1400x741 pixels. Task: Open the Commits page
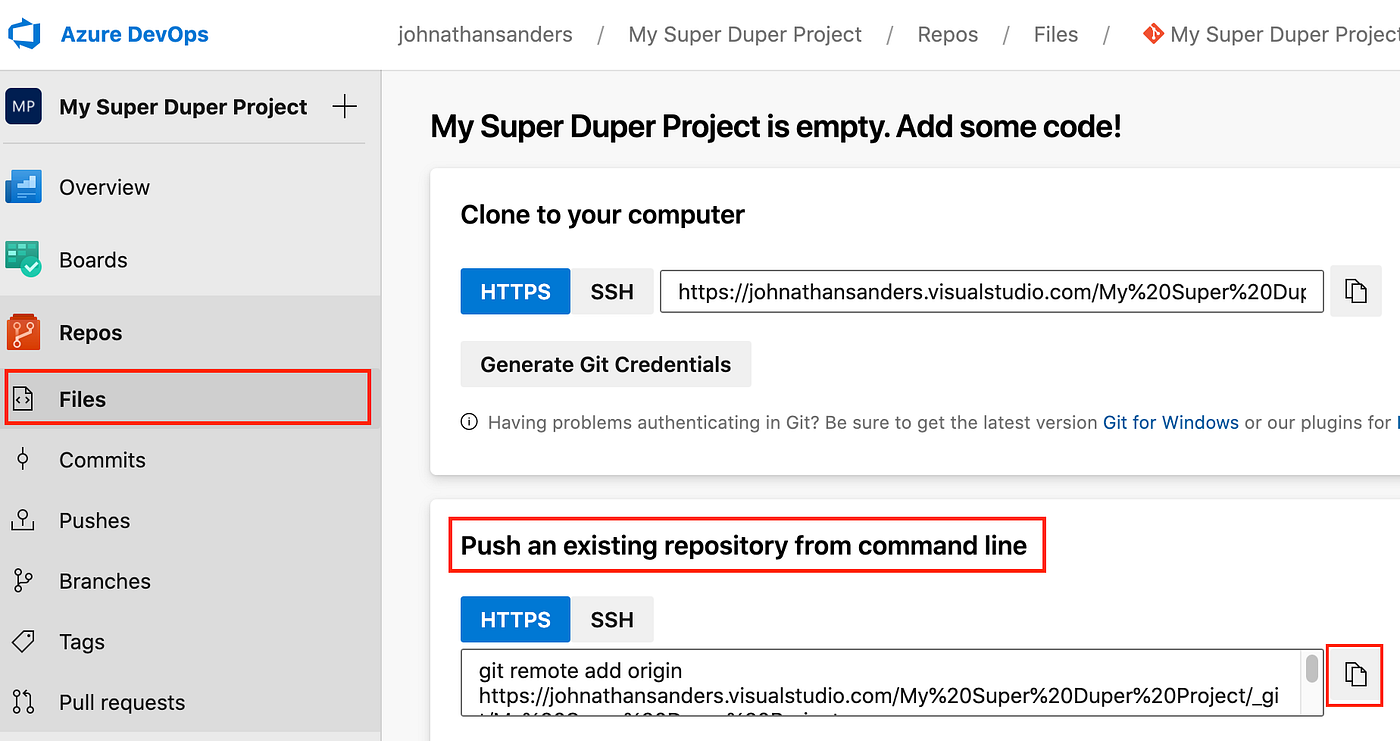tap(102, 460)
